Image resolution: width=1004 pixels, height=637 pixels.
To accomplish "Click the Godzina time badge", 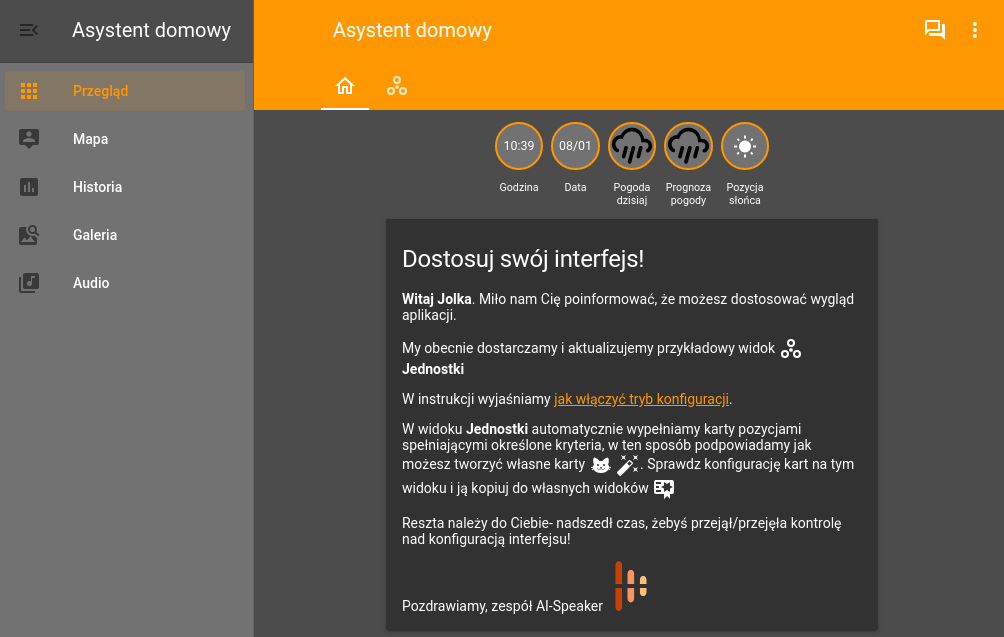I will (519, 146).
